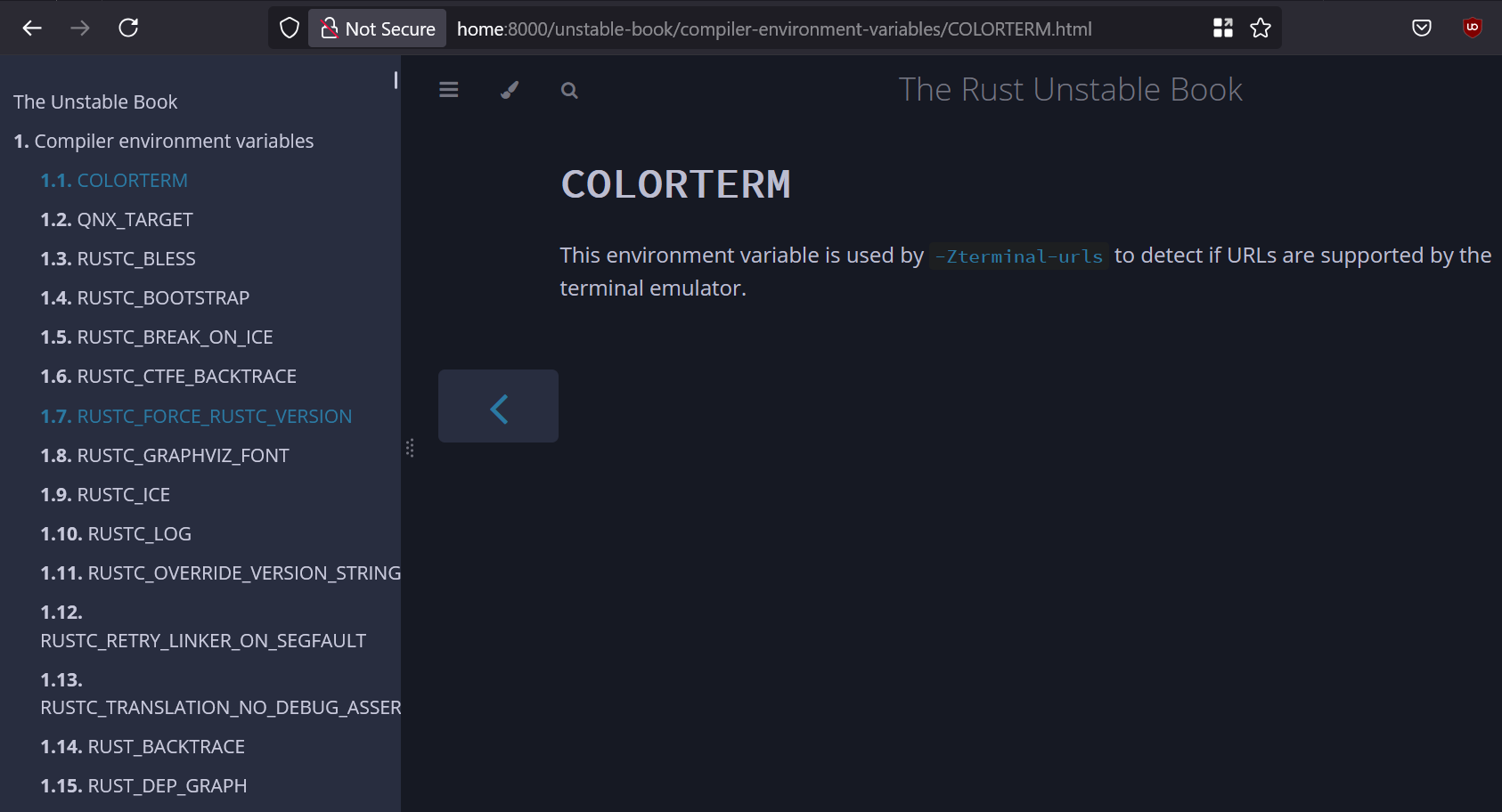Image resolution: width=1502 pixels, height=812 pixels.
Task: Open the theme paintbrush picker
Action: (509, 89)
